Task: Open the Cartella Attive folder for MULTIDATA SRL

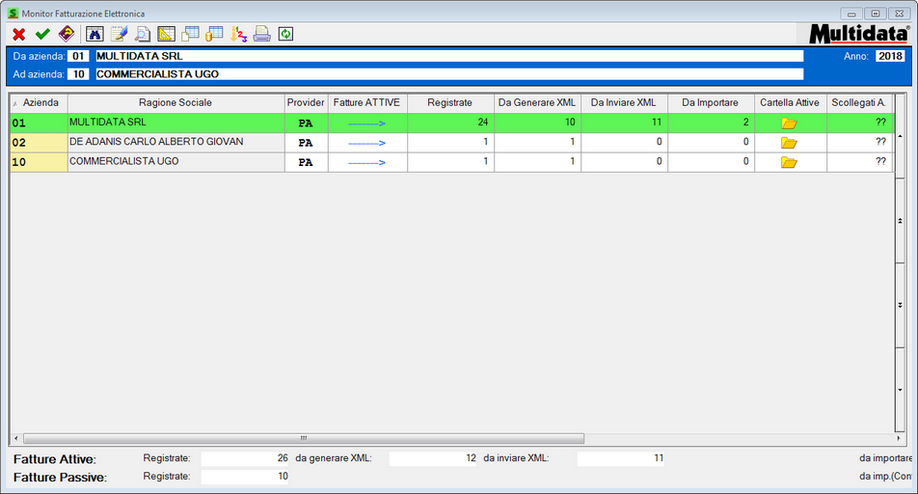Action: 789,123
